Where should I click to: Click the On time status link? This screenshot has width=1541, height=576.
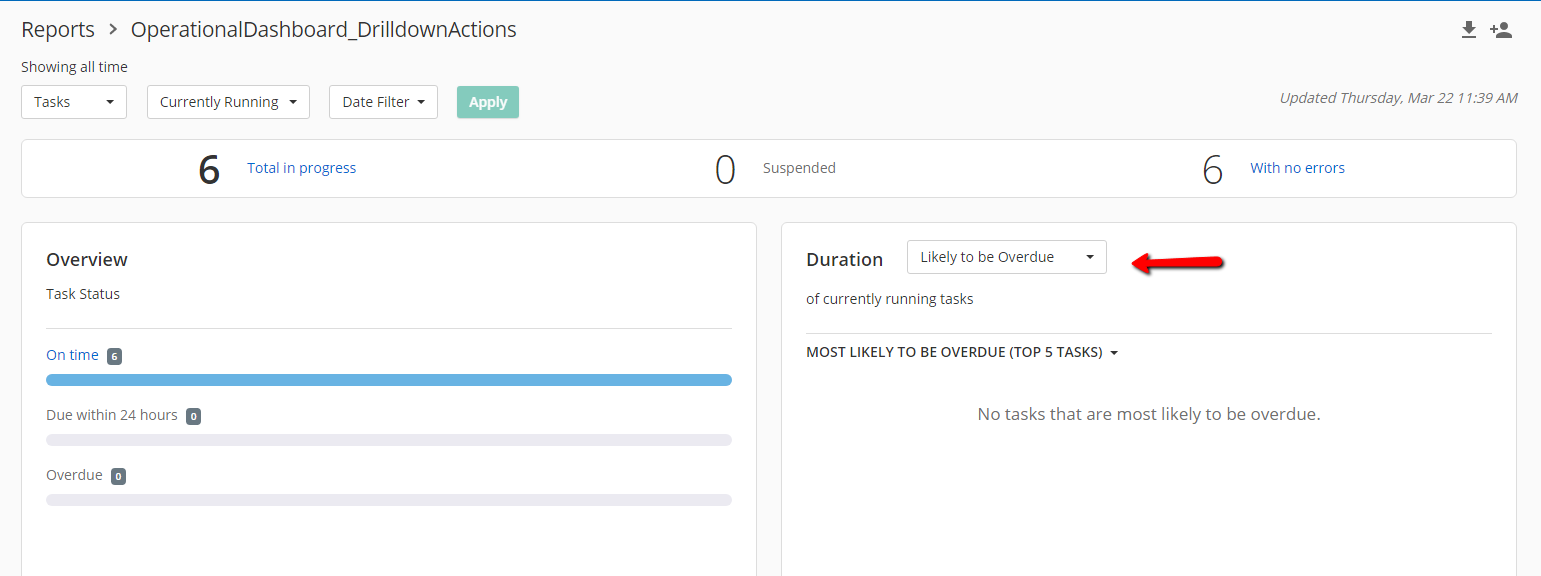(x=72, y=355)
